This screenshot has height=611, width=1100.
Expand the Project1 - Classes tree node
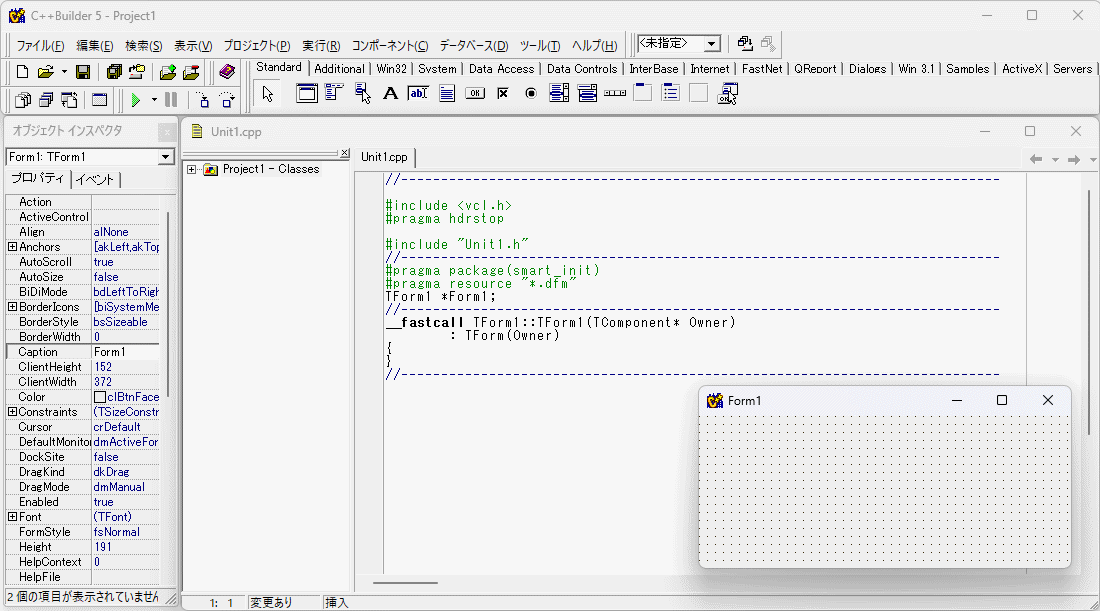[192, 169]
